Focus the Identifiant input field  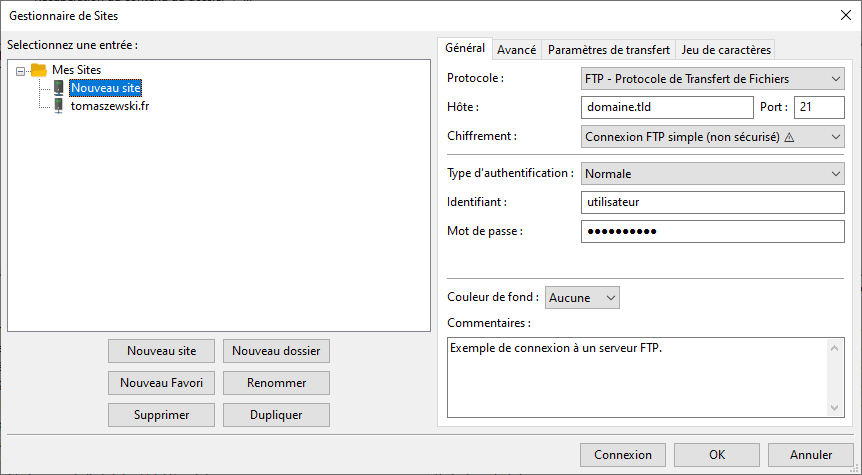[712, 202]
